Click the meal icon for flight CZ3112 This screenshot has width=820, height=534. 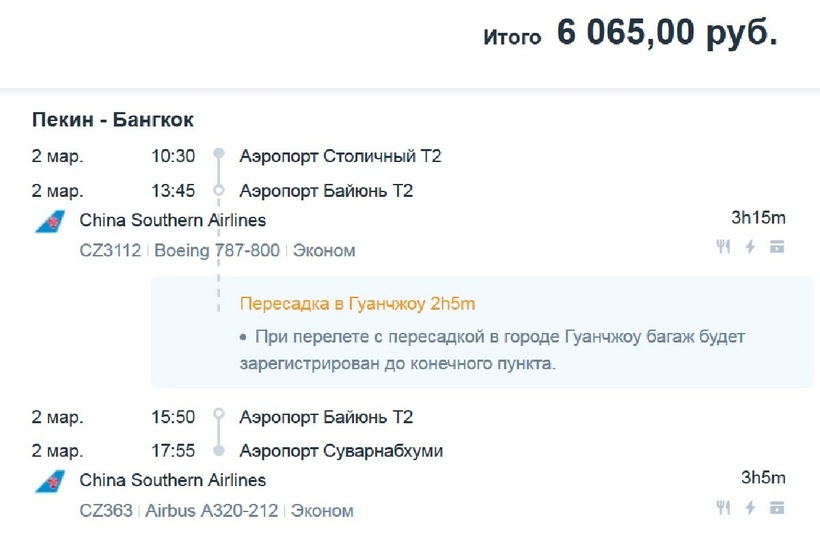coord(723,247)
